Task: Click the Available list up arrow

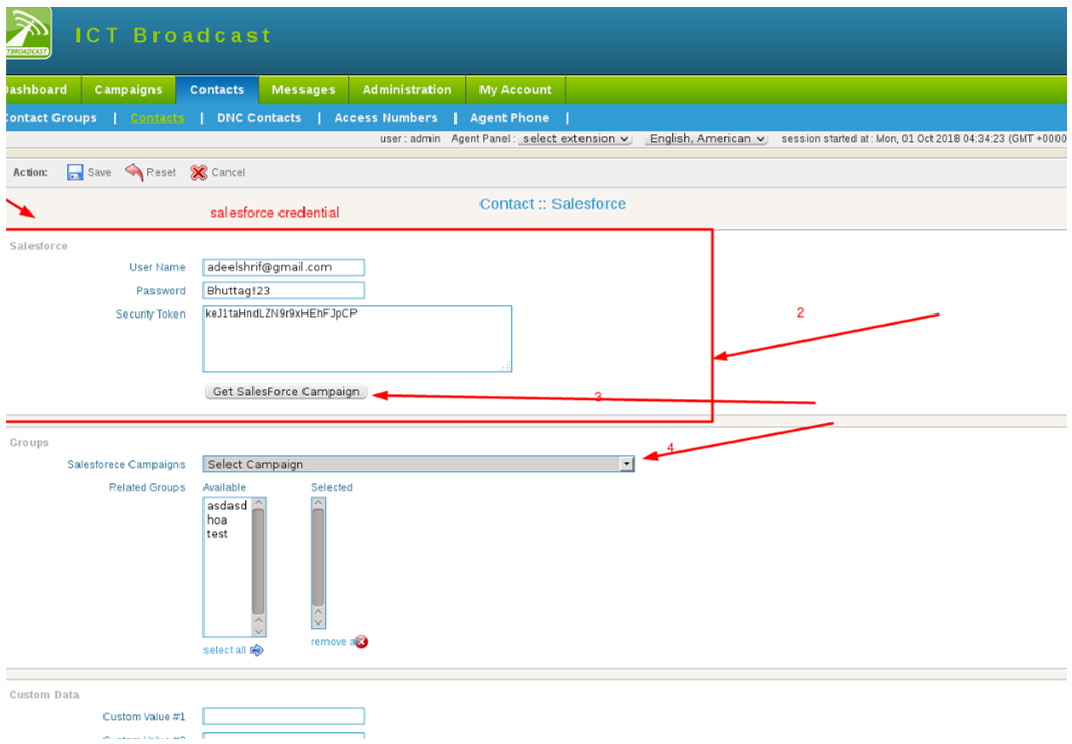Action: click(x=258, y=503)
